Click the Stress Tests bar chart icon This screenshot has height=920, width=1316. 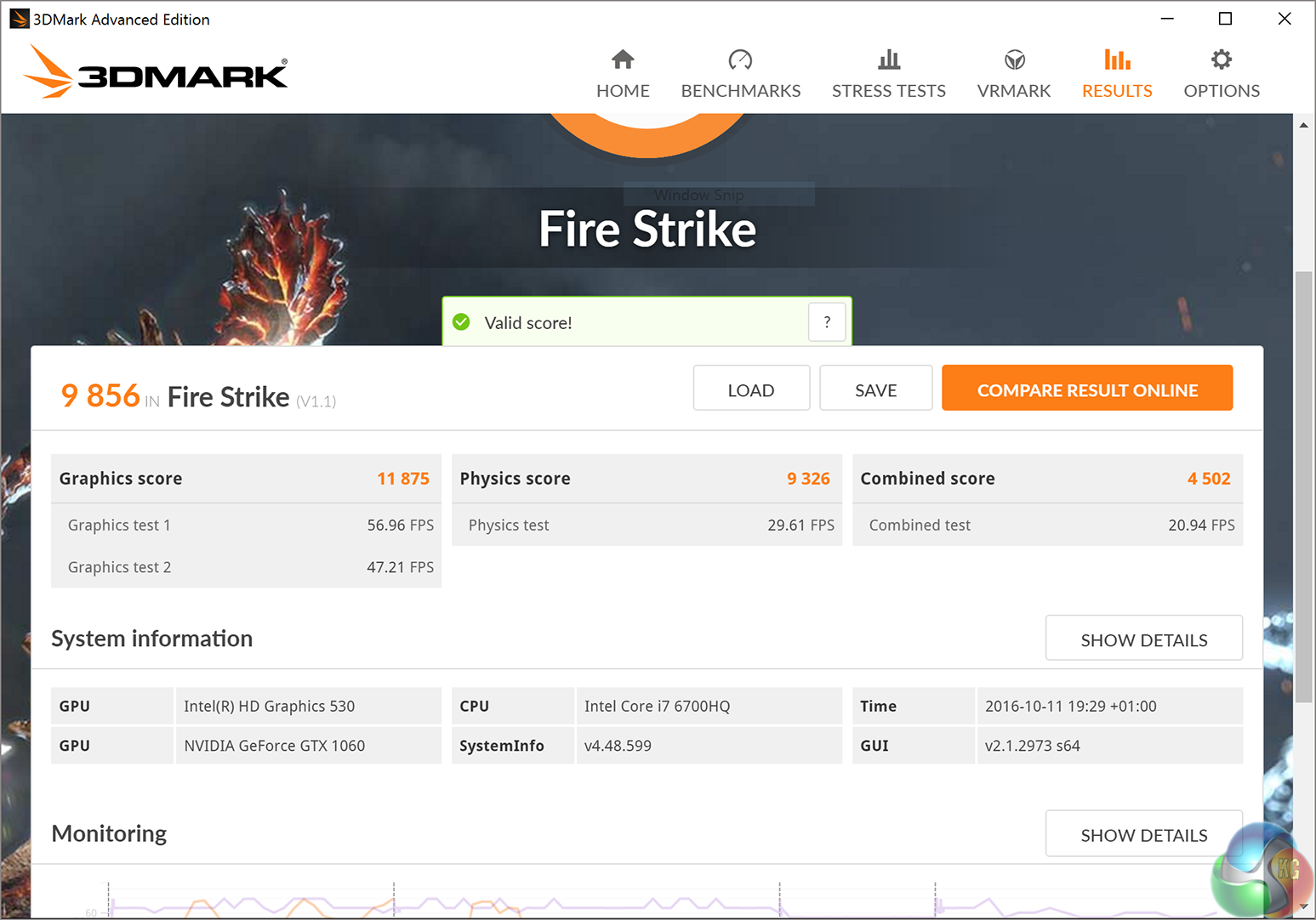889,60
